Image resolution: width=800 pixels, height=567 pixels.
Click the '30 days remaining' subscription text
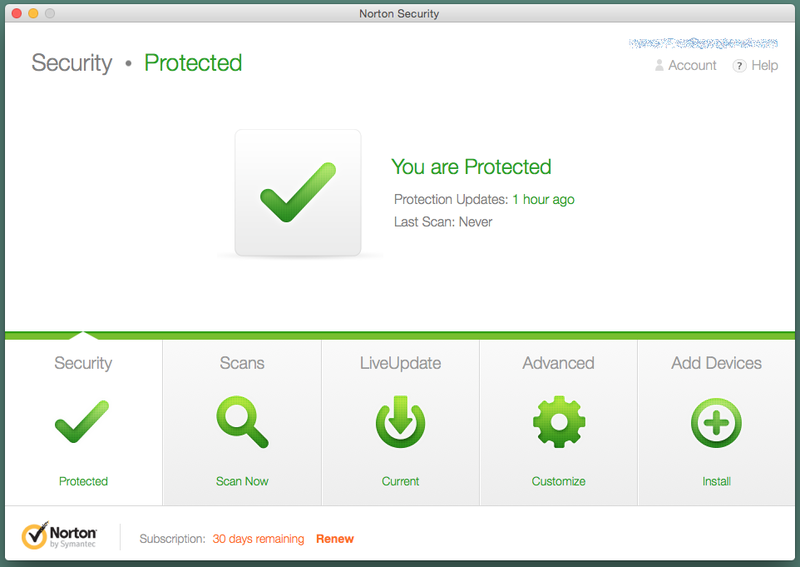coord(258,539)
